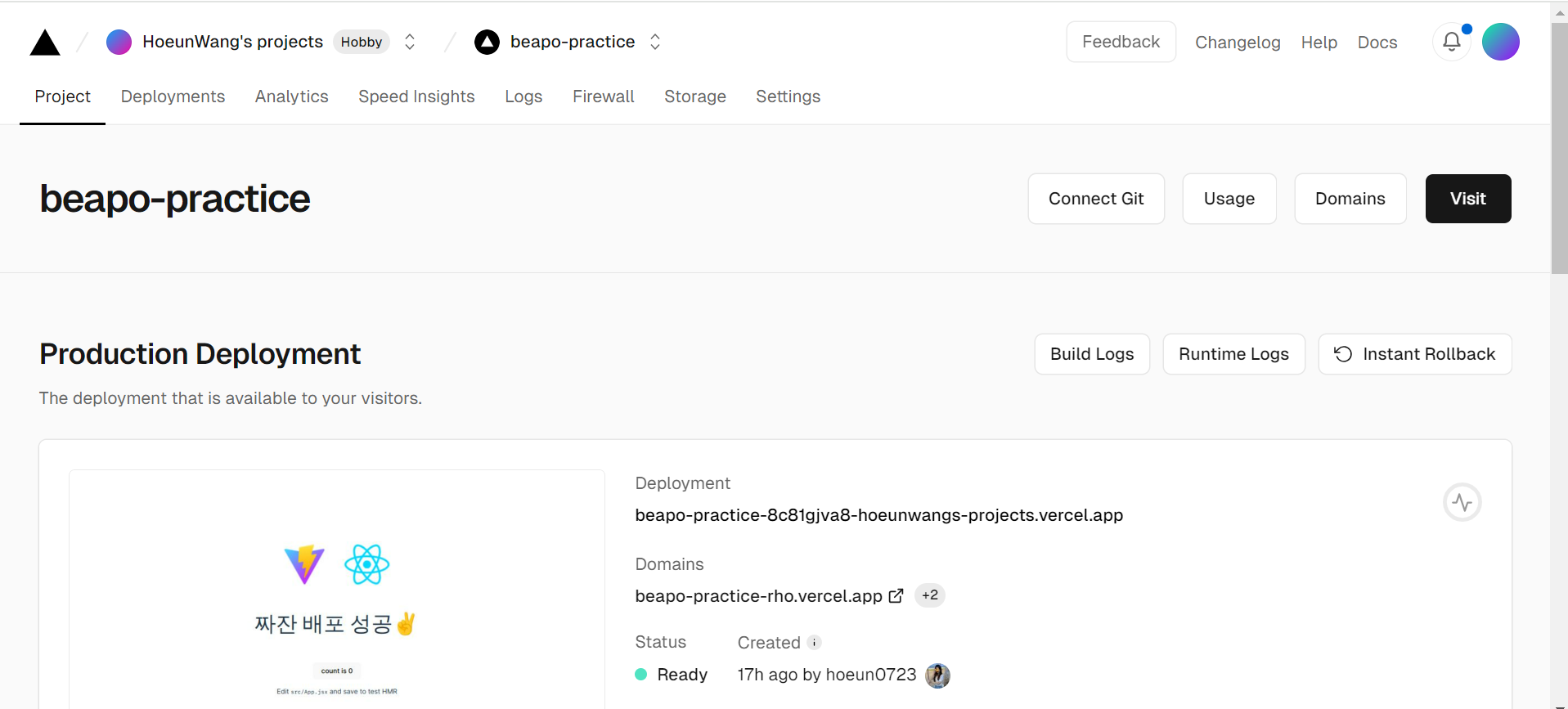Click the info icon next to Created
Image resolution: width=1568 pixels, height=709 pixels.
[x=814, y=643]
